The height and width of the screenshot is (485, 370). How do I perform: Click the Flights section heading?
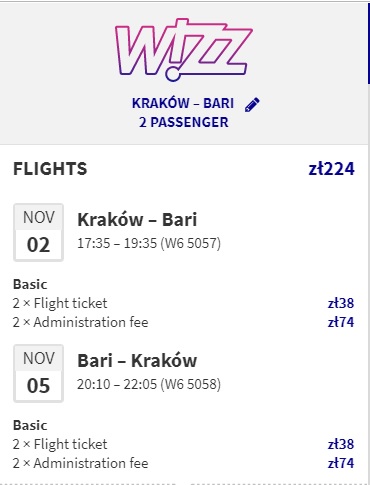[50, 169]
